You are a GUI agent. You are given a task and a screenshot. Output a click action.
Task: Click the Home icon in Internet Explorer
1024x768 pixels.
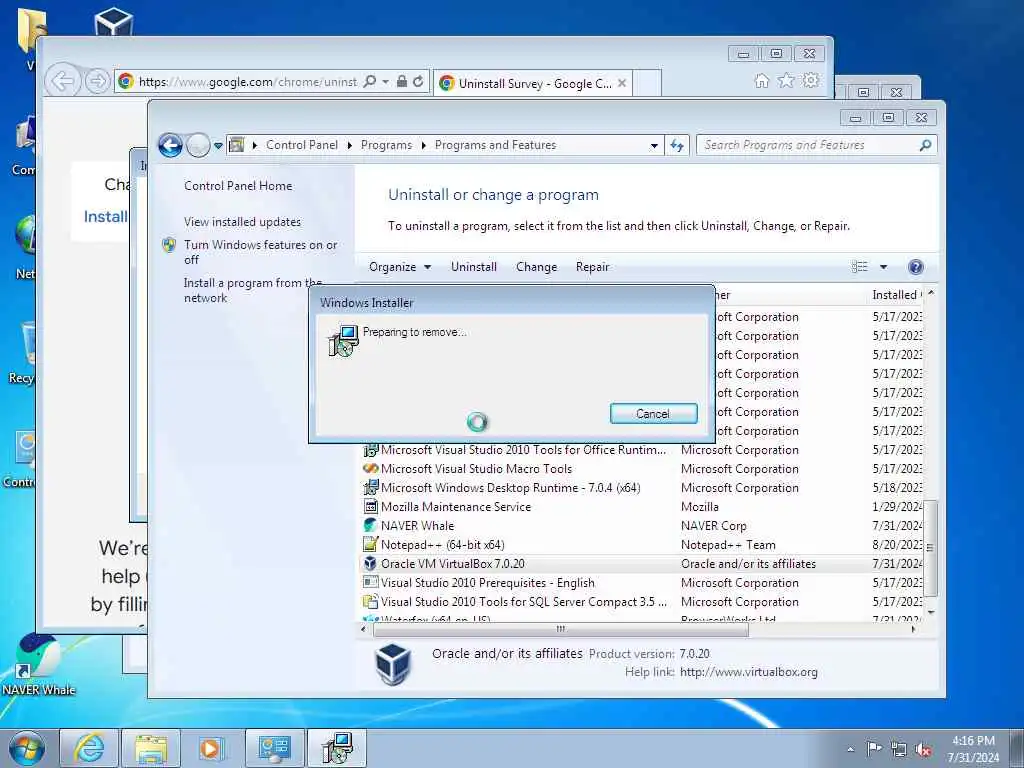[x=761, y=81]
